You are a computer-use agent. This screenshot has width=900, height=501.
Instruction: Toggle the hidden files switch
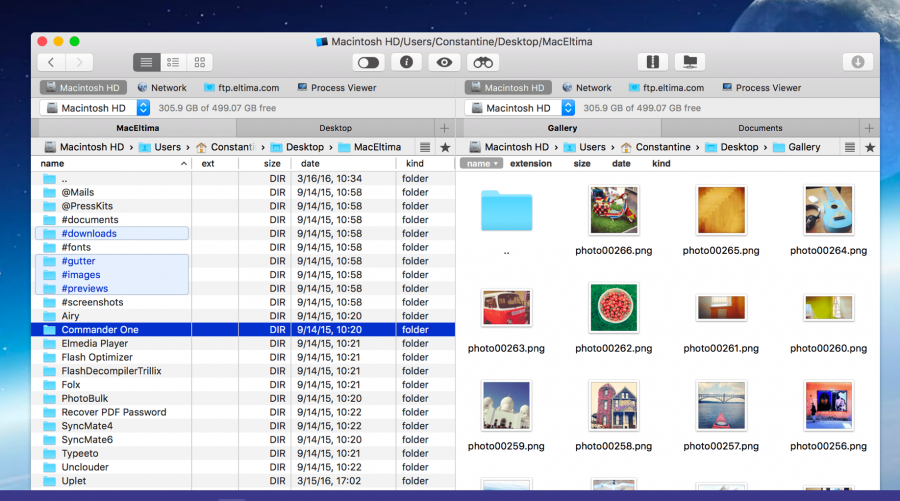pos(368,62)
